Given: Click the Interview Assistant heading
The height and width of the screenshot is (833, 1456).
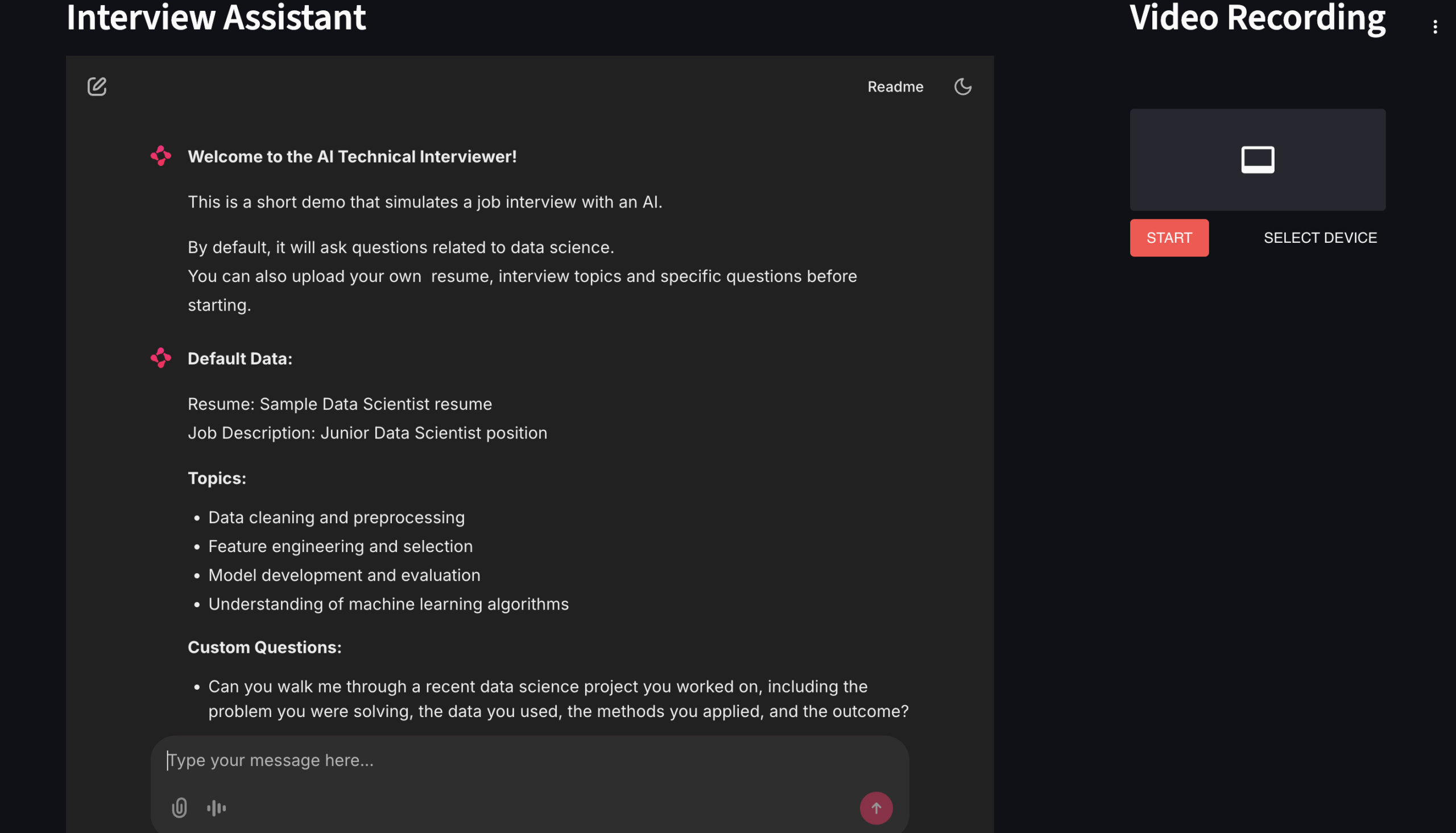Looking at the screenshot, I should [216, 17].
